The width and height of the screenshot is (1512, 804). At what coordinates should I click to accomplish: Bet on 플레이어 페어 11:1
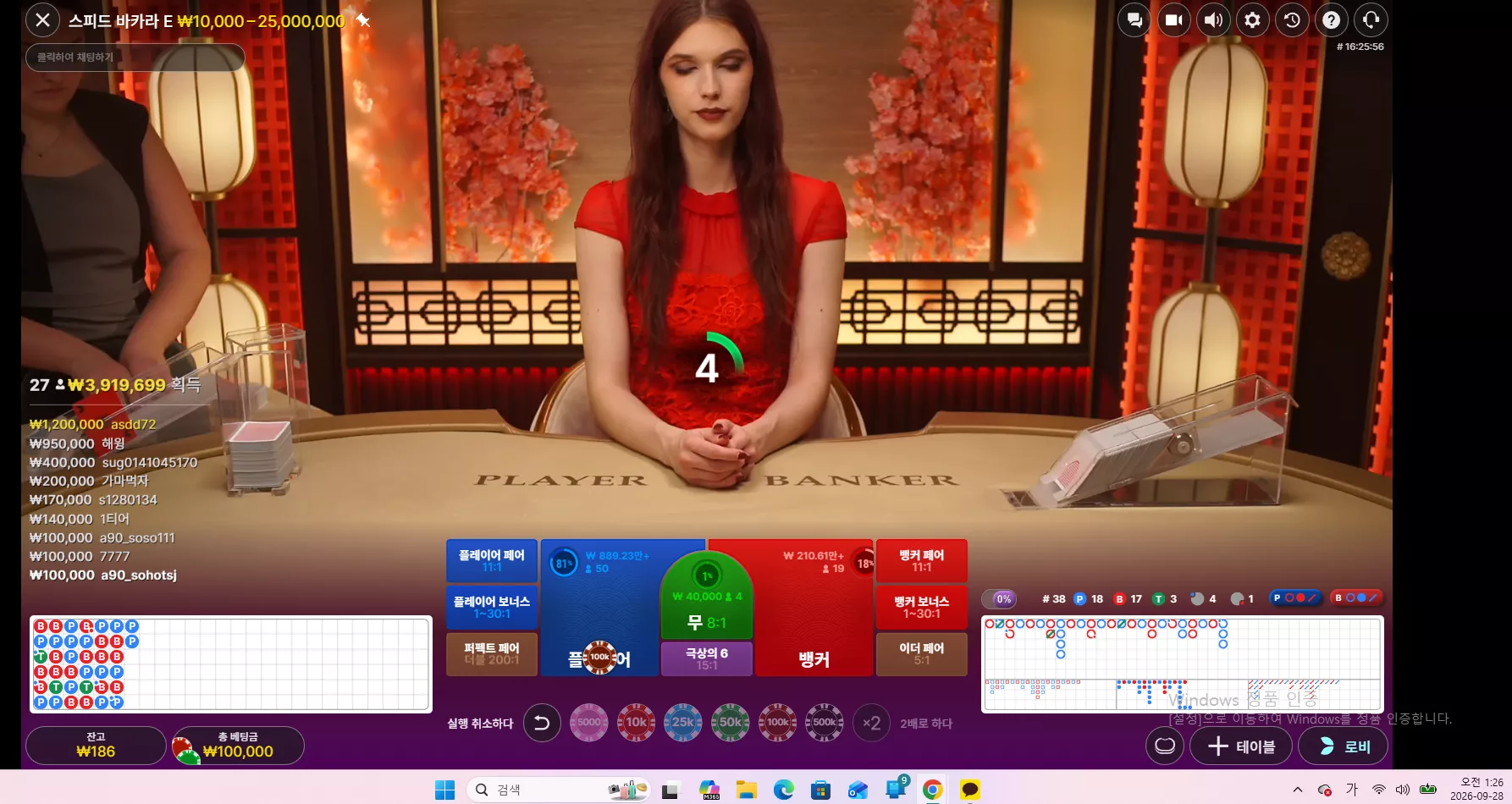pyautogui.click(x=492, y=561)
